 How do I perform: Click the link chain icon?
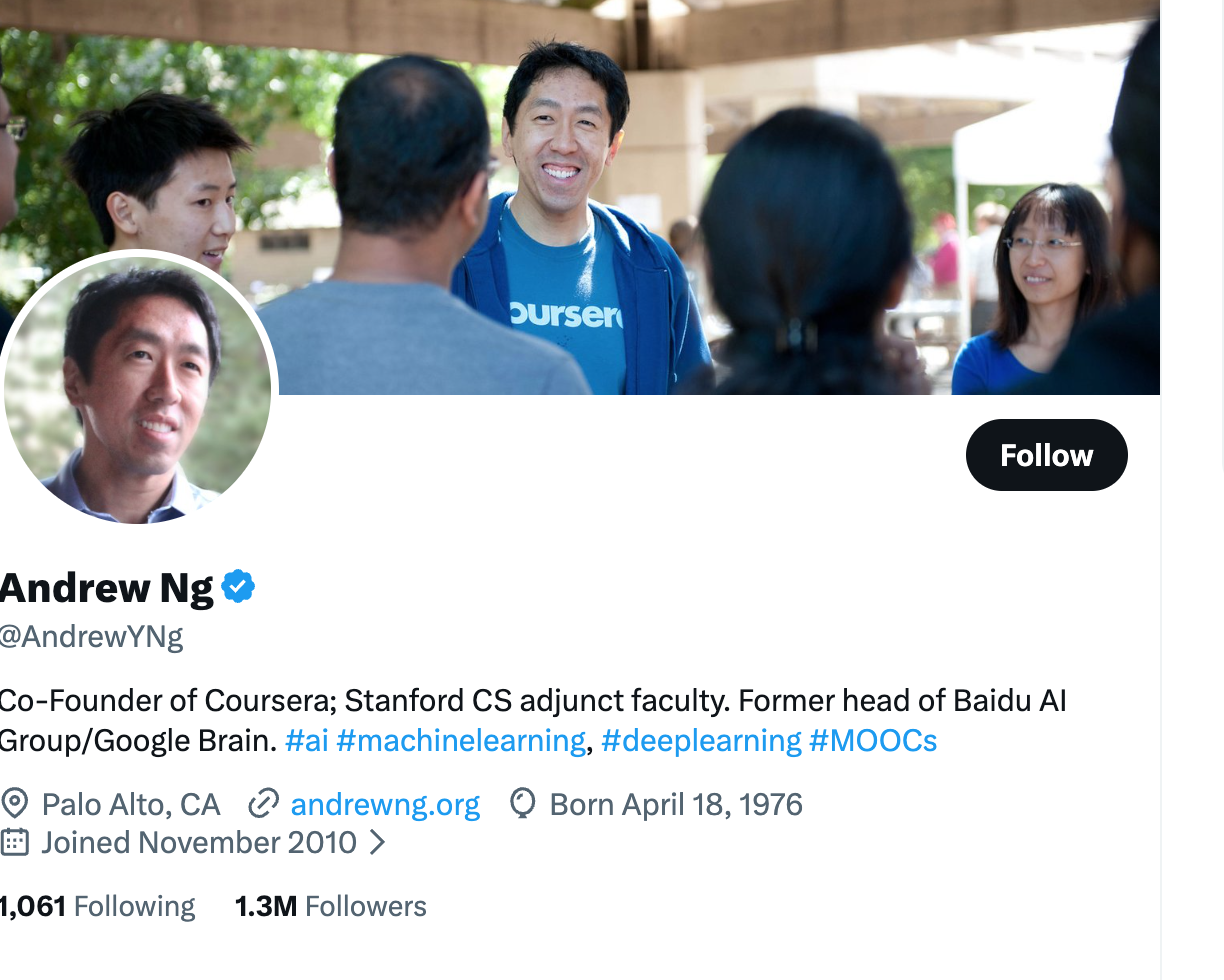click(263, 804)
